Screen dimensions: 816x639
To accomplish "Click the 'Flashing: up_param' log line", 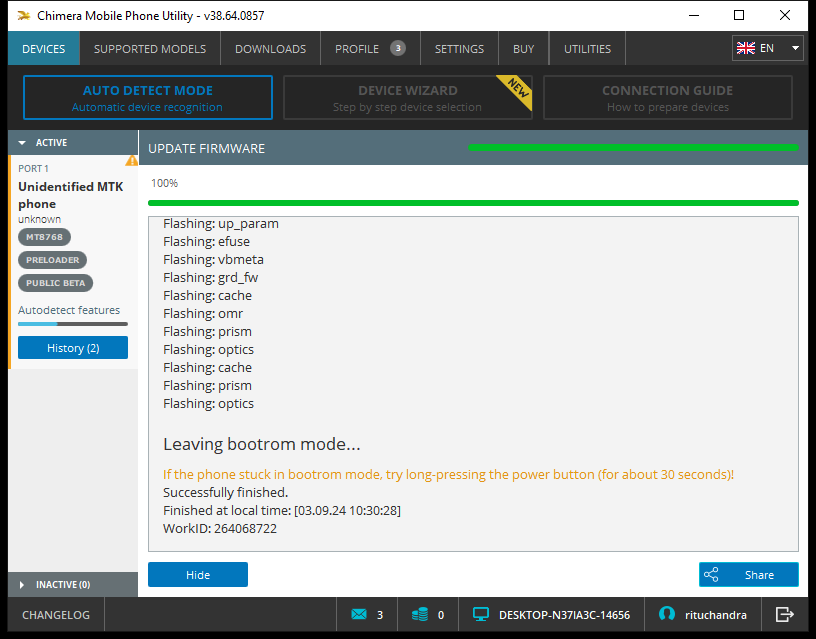I will [221, 224].
